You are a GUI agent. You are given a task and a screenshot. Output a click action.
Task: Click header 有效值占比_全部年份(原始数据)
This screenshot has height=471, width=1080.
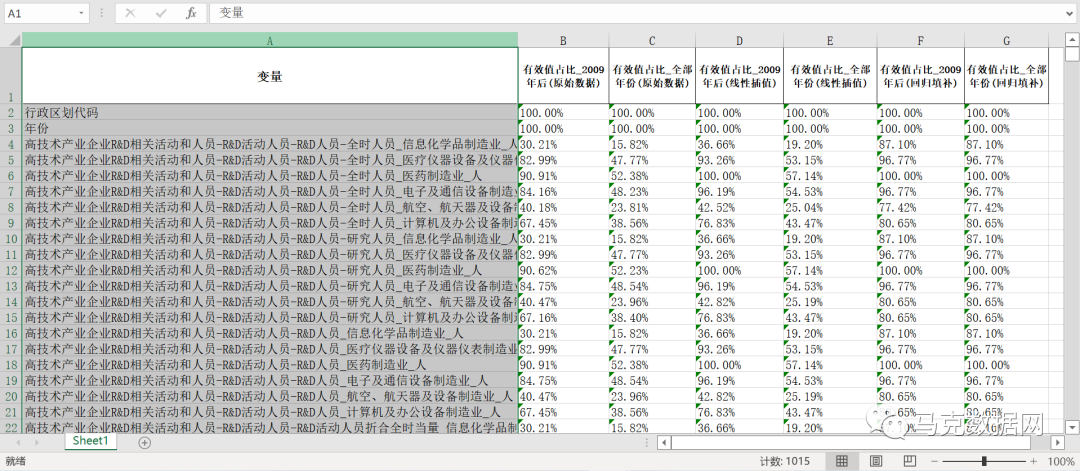click(x=652, y=76)
